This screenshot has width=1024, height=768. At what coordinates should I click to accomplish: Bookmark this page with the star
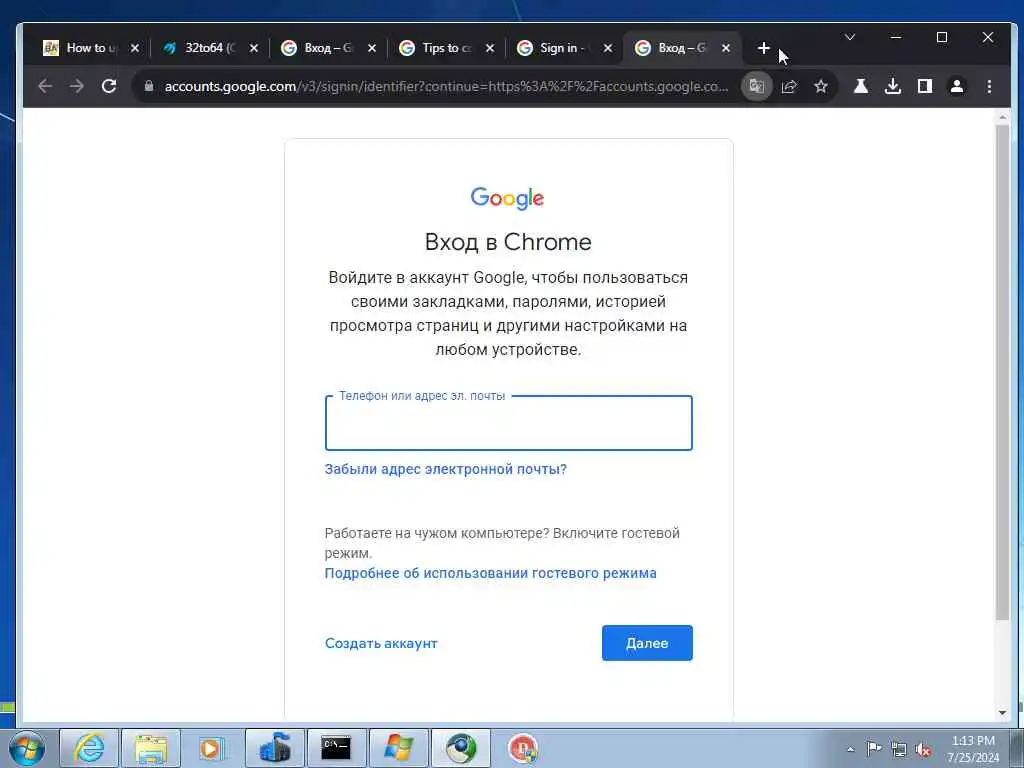coord(821,86)
